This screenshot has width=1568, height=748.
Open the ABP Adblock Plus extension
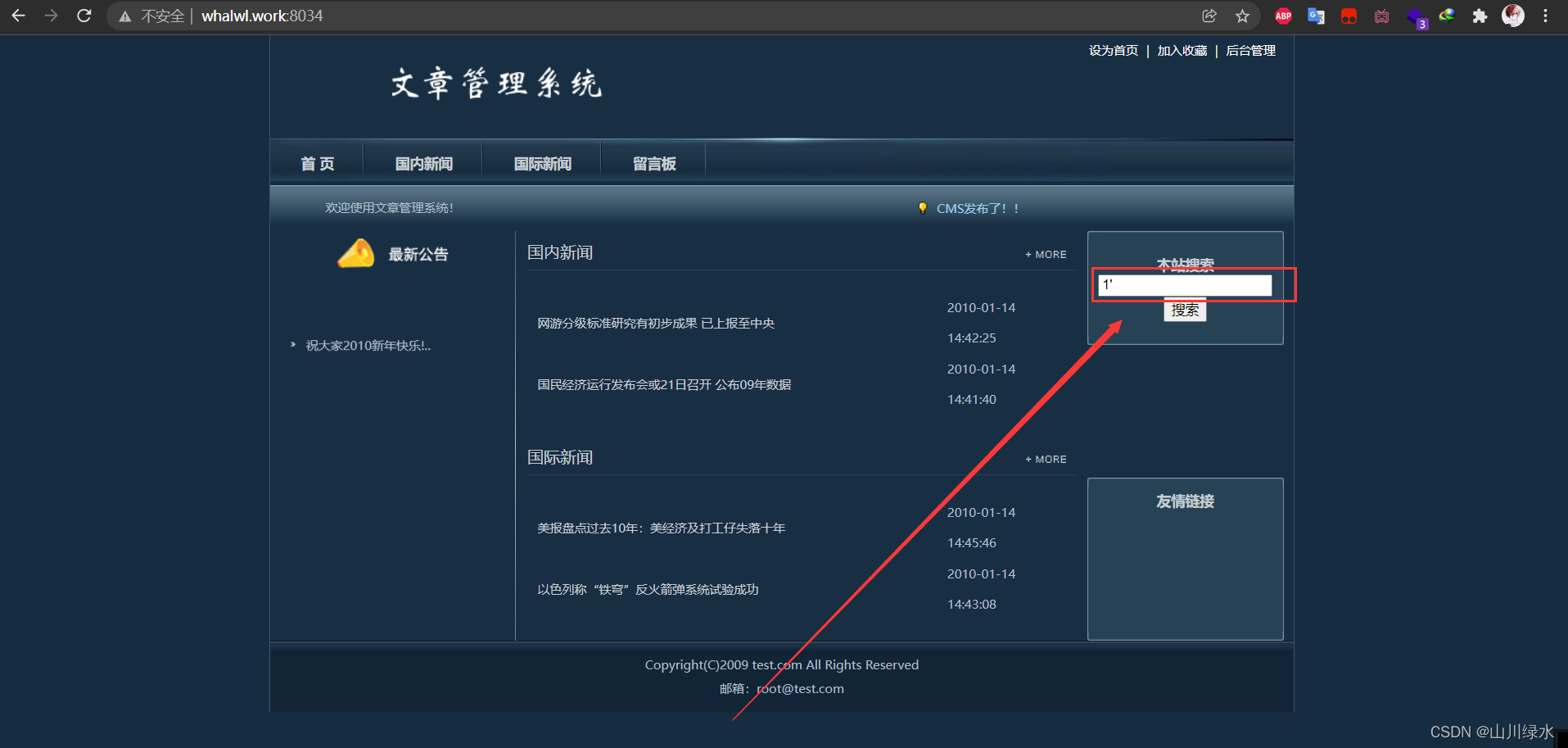click(1283, 16)
